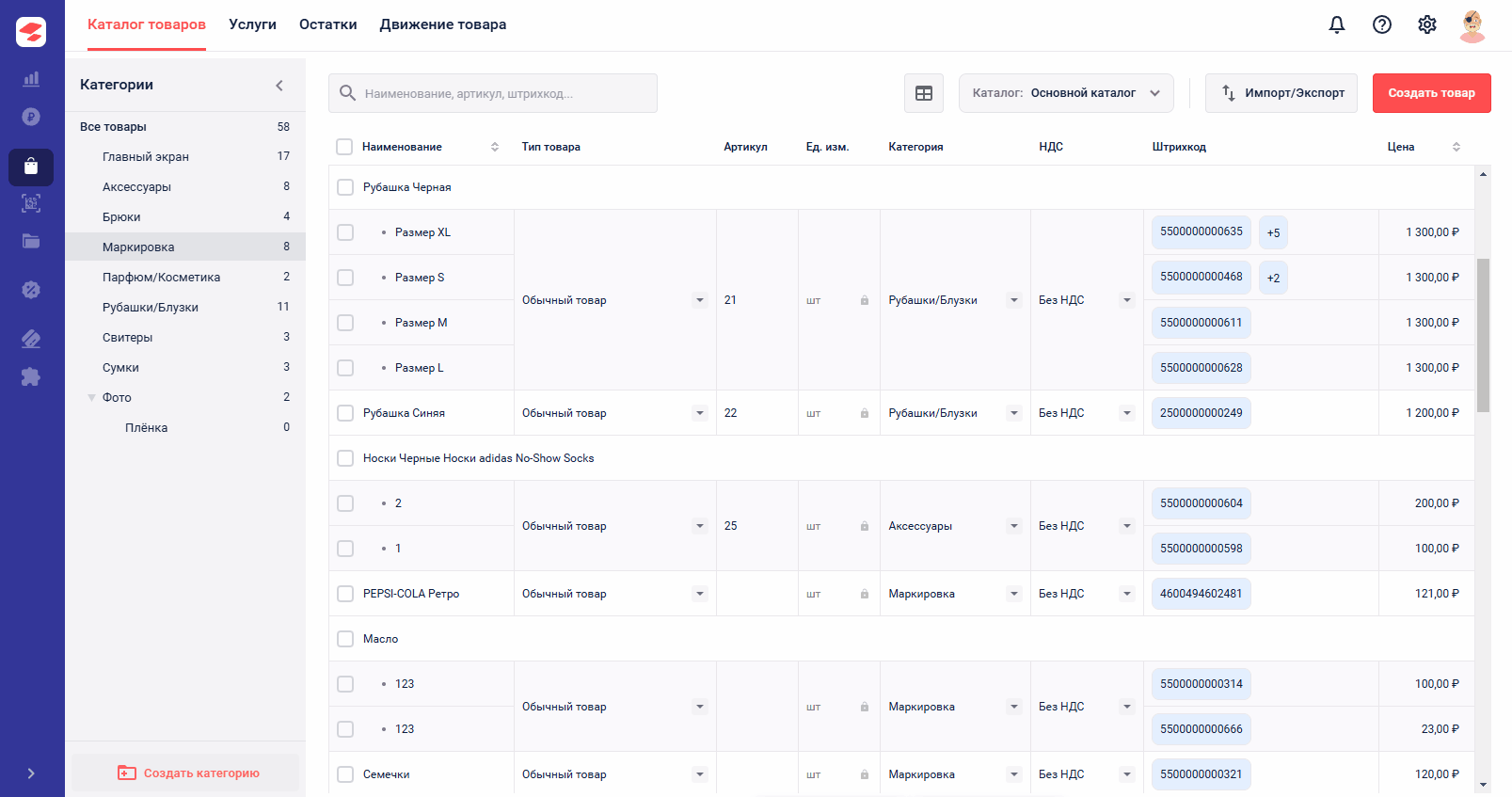This screenshot has height=797, width=1512.
Task: Click Импорт/Экспорт button
Action: point(1281,93)
